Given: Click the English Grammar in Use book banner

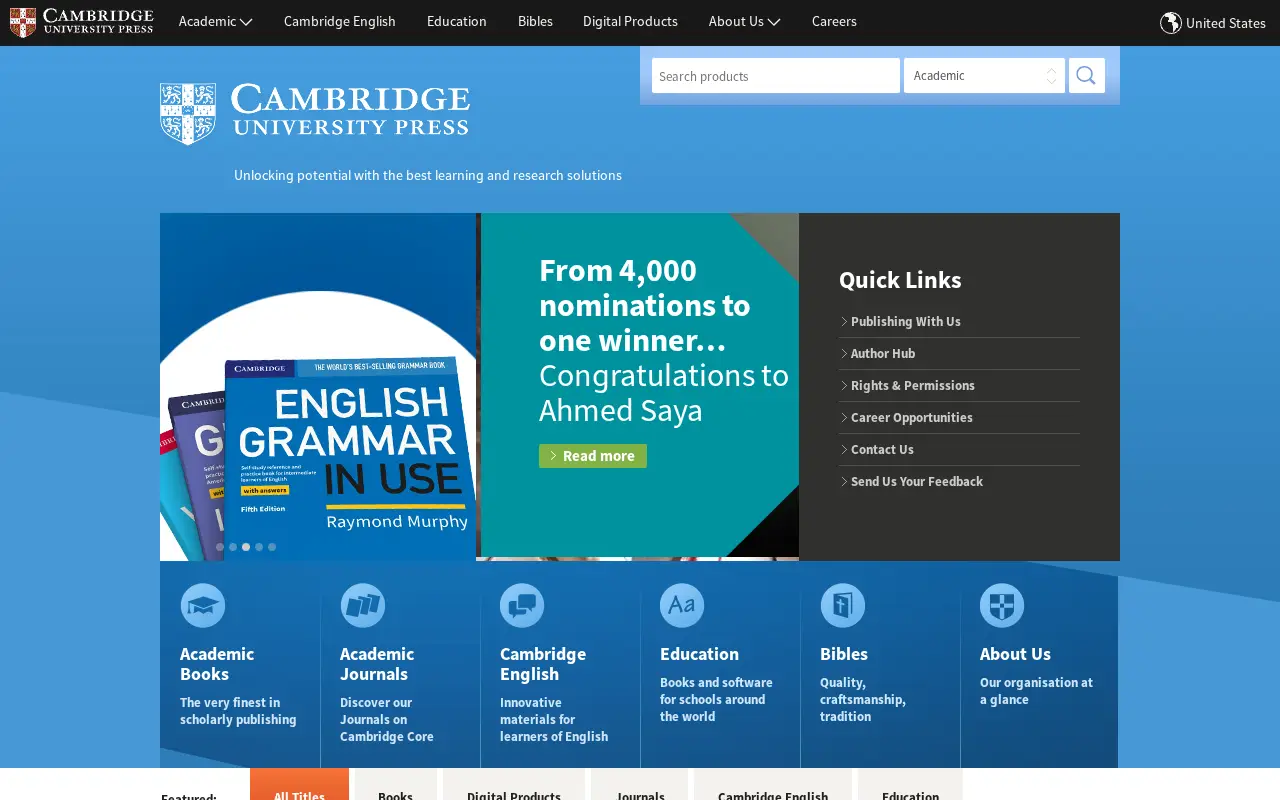Looking at the screenshot, I should pos(318,387).
